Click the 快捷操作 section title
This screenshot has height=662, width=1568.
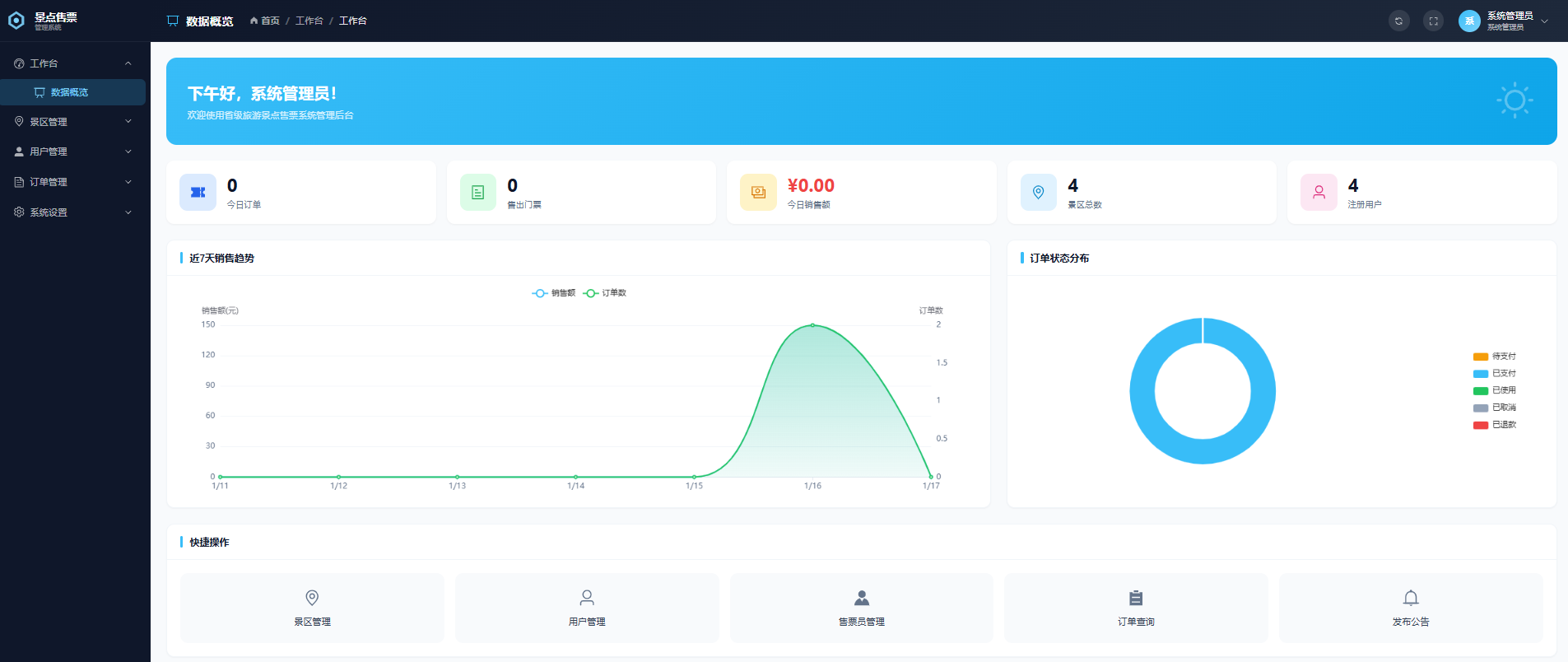[209, 542]
